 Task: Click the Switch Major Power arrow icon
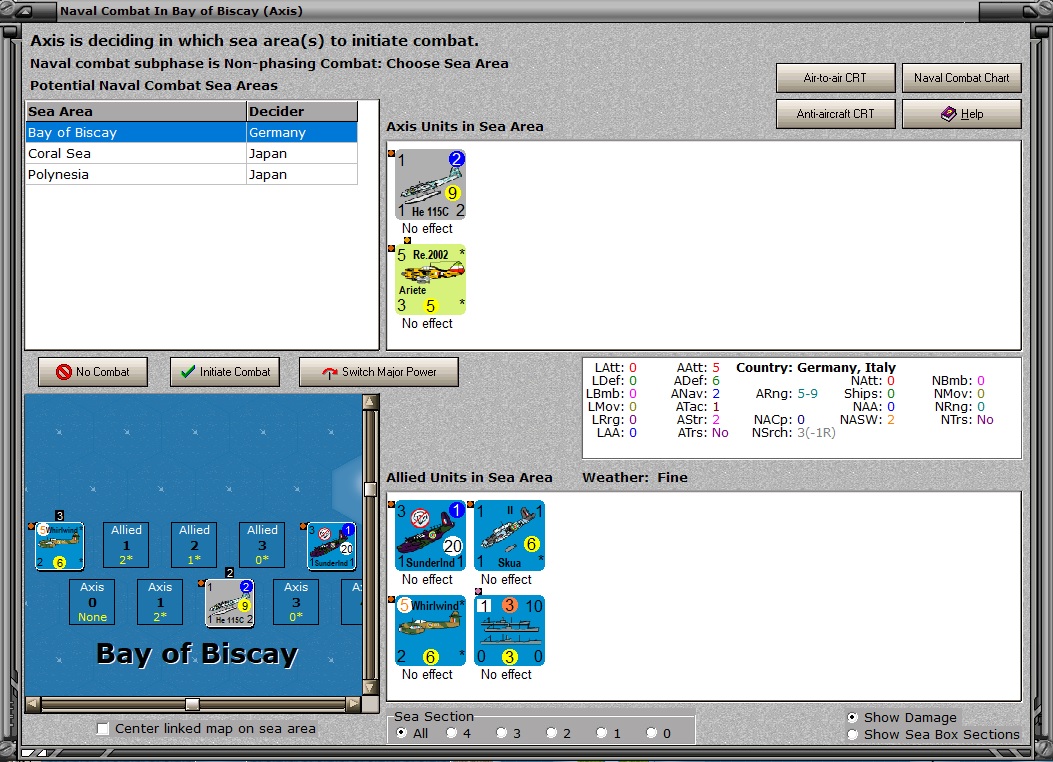tap(330, 373)
